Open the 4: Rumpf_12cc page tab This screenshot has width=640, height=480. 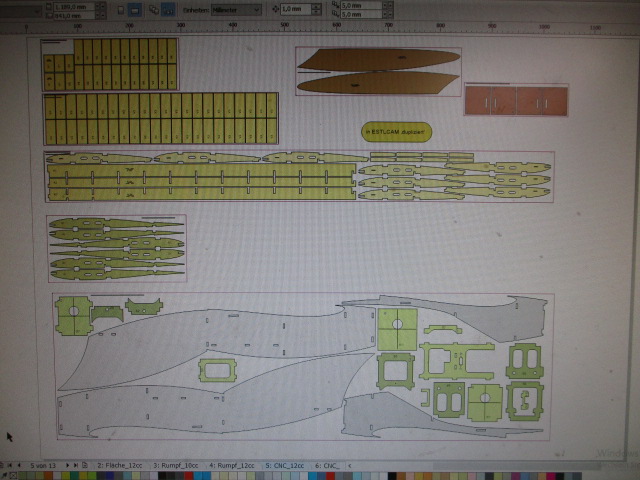click(x=232, y=466)
